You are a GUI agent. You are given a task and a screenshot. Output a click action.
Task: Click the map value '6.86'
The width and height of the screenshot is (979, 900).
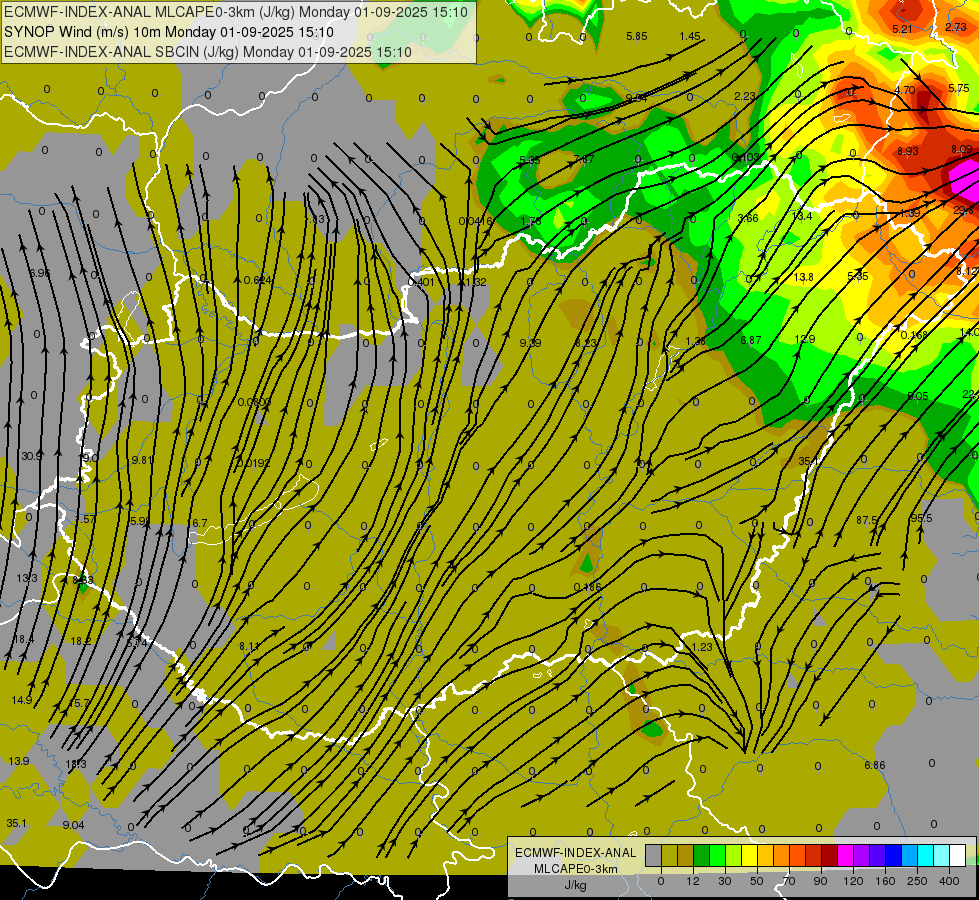click(x=875, y=765)
